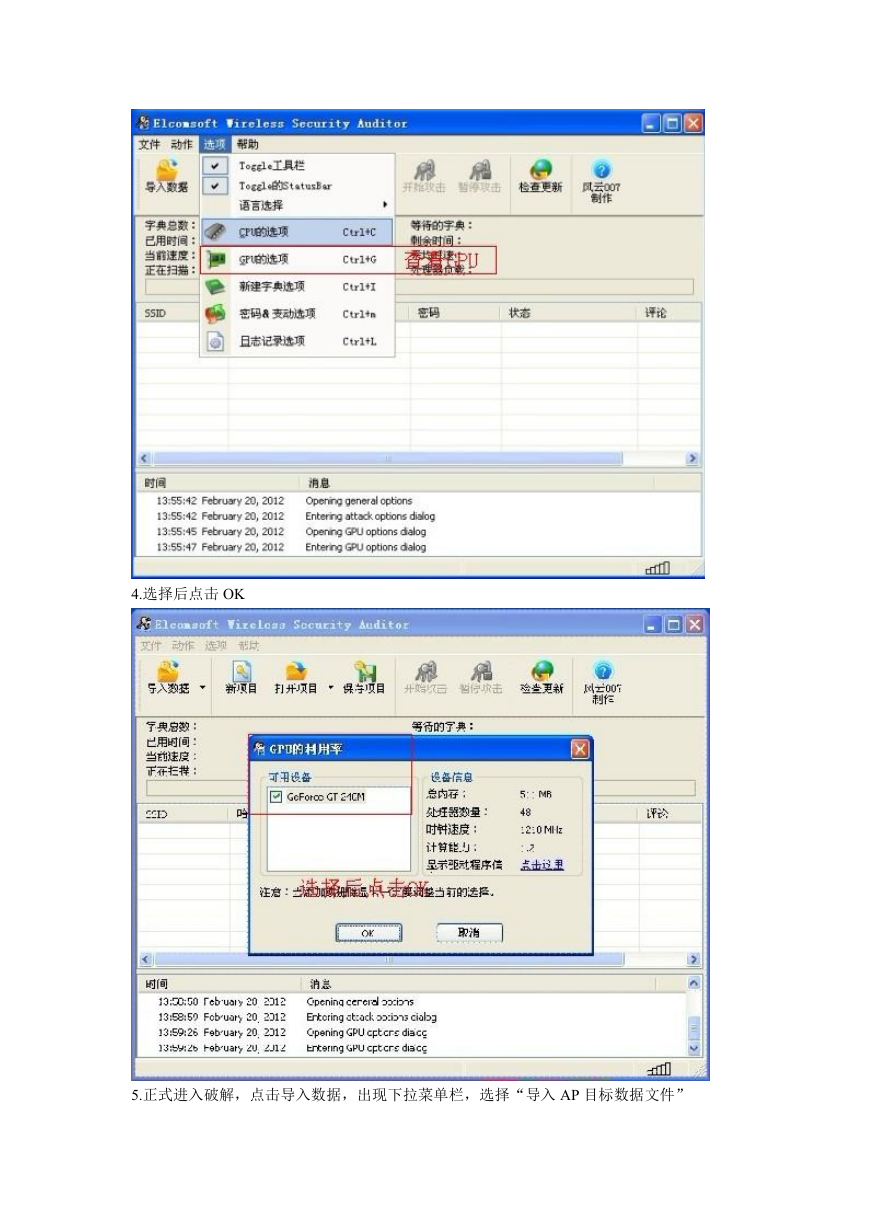Toggle the GeForce GT 240M checkbox
Viewport: 869px width, 1228px height.
[277, 797]
